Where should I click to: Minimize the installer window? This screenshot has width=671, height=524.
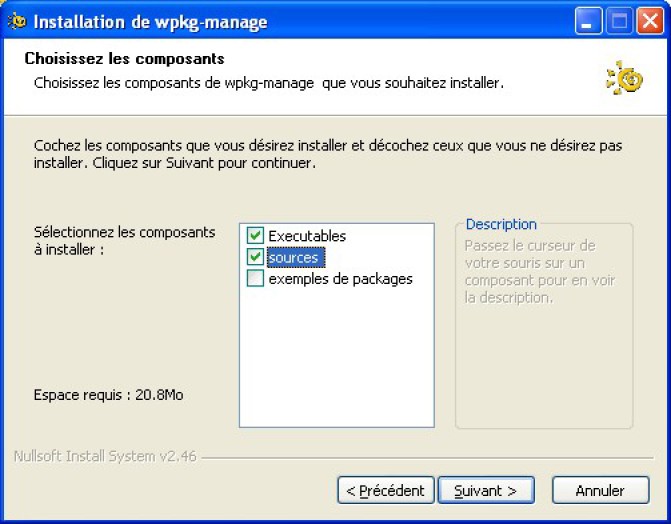(589, 21)
